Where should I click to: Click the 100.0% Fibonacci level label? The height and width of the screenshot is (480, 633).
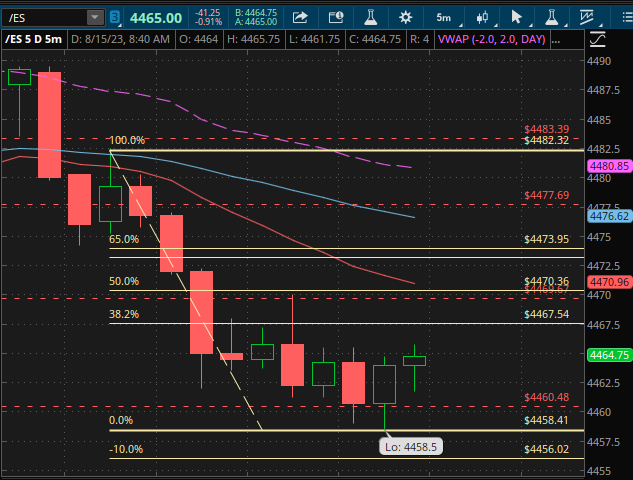pos(127,140)
